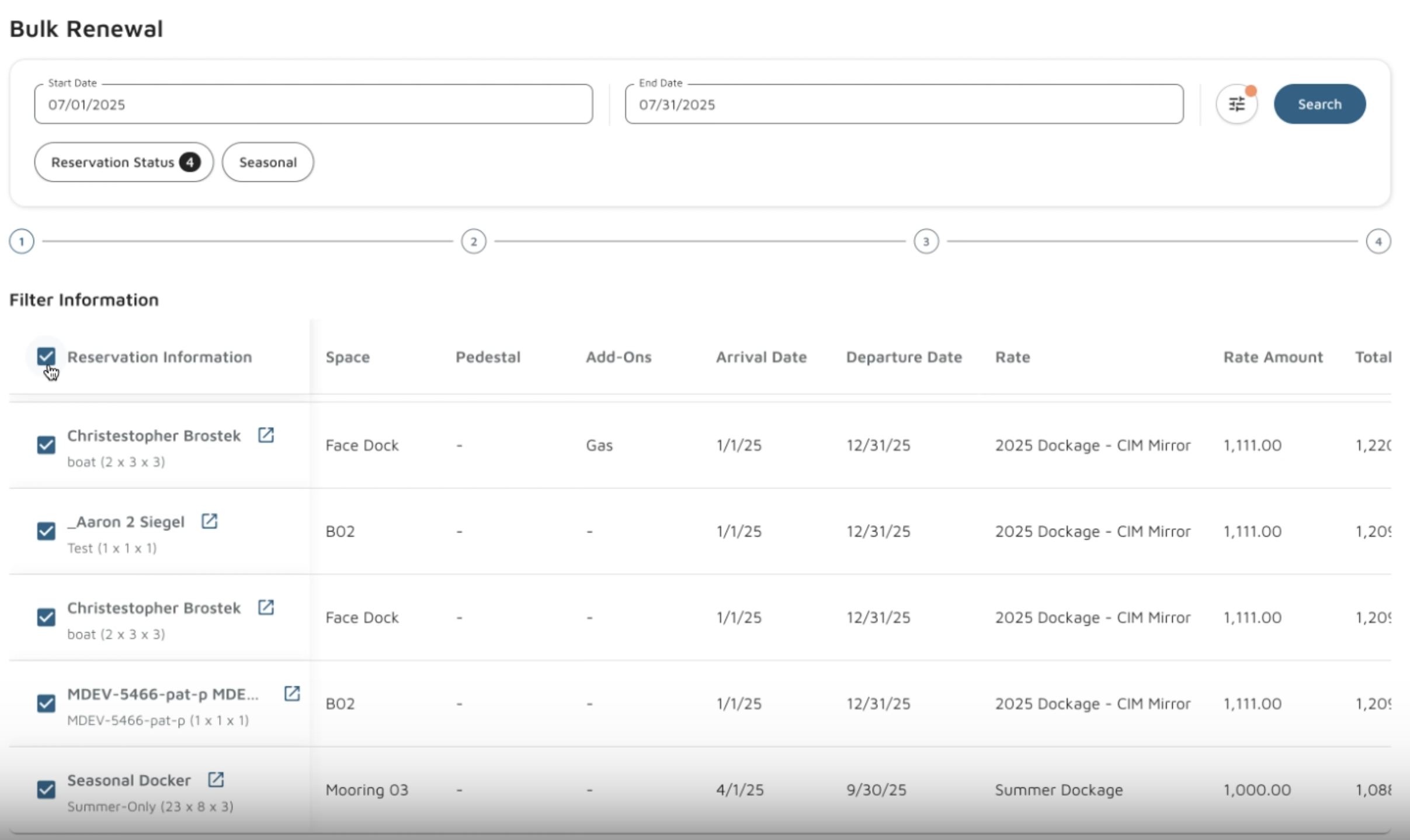Click the Search button
Image resolution: width=1410 pixels, height=840 pixels.
(x=1319, y=104)
